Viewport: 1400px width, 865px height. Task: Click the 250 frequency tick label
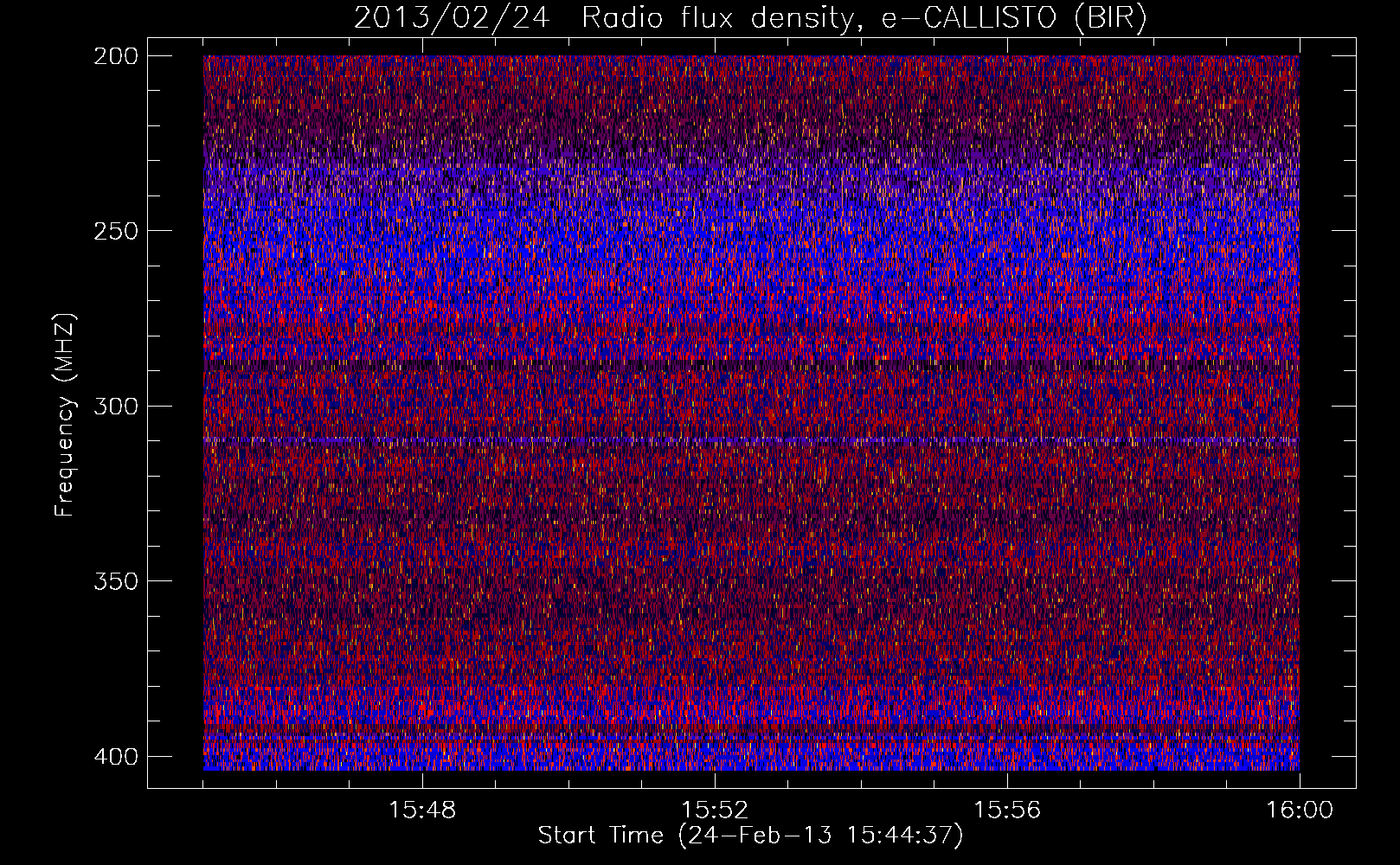point(115,231)
